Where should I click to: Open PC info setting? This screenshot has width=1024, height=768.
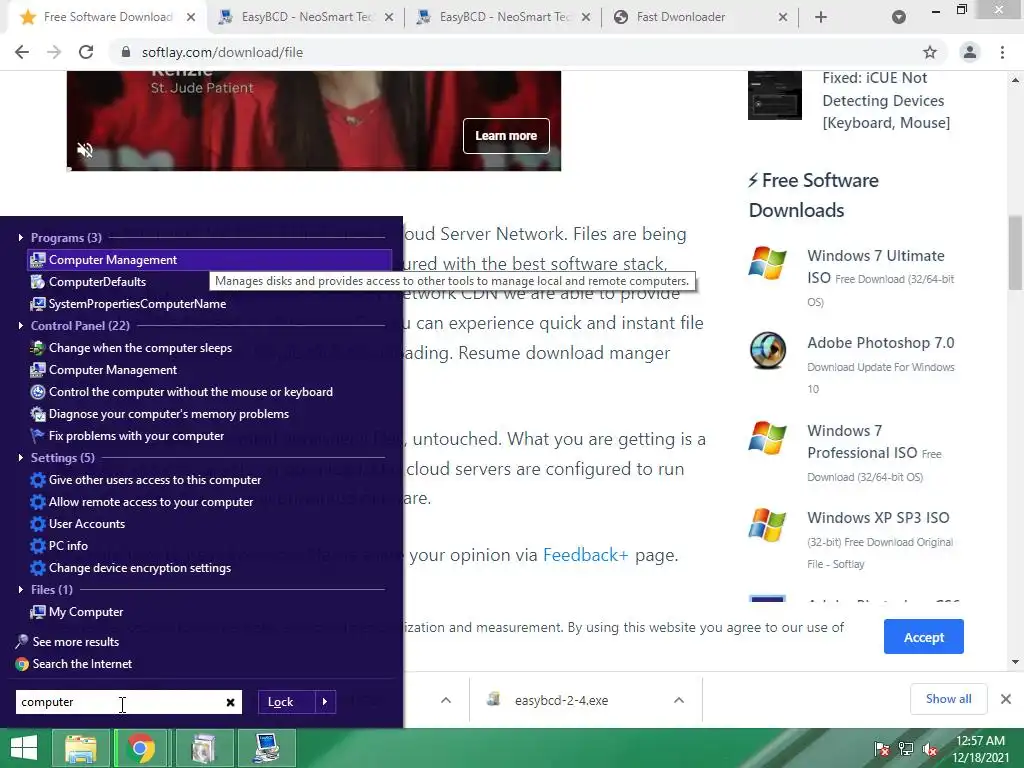tap(68, 546)
